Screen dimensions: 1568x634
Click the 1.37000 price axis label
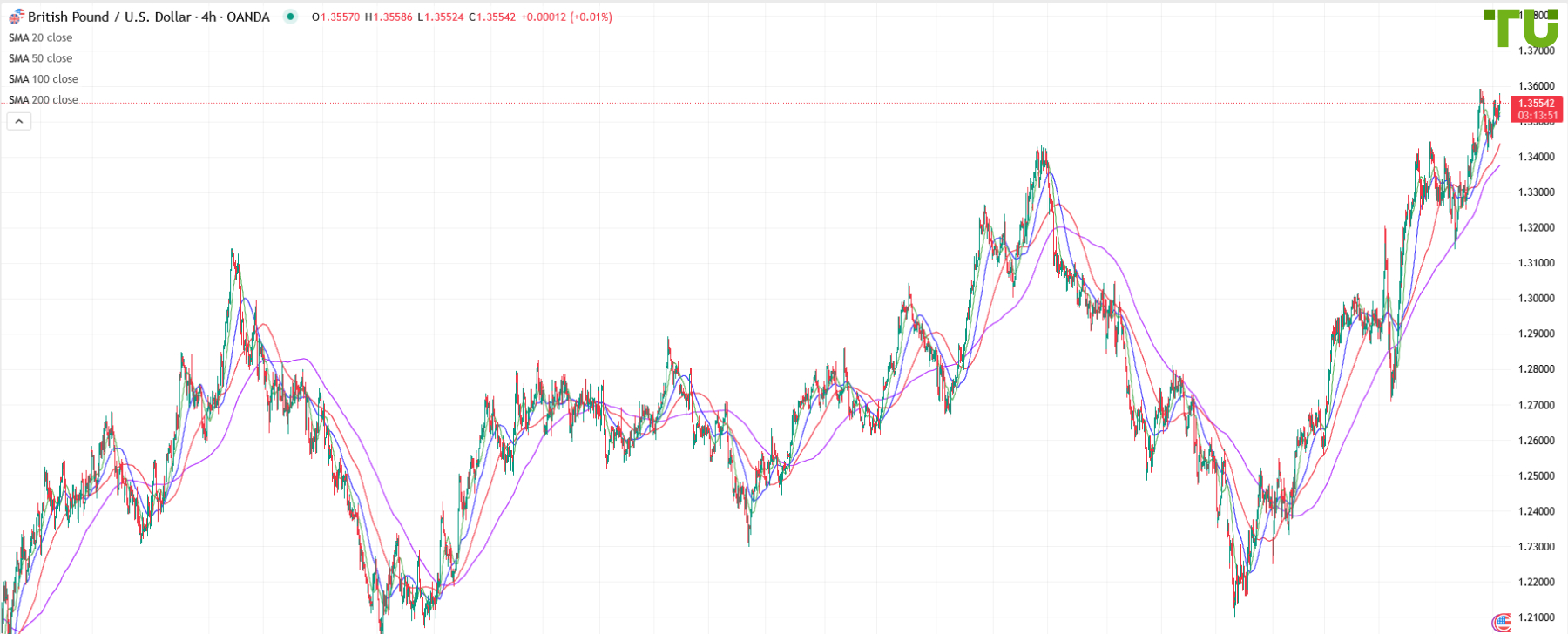tap(1537, 51)
